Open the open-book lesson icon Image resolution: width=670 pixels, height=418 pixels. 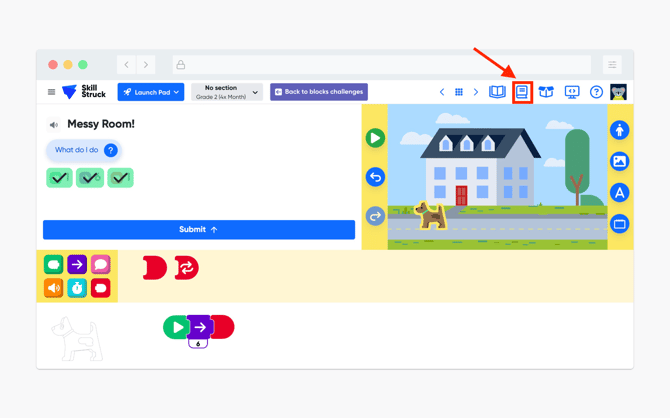[x=497, y=92]
